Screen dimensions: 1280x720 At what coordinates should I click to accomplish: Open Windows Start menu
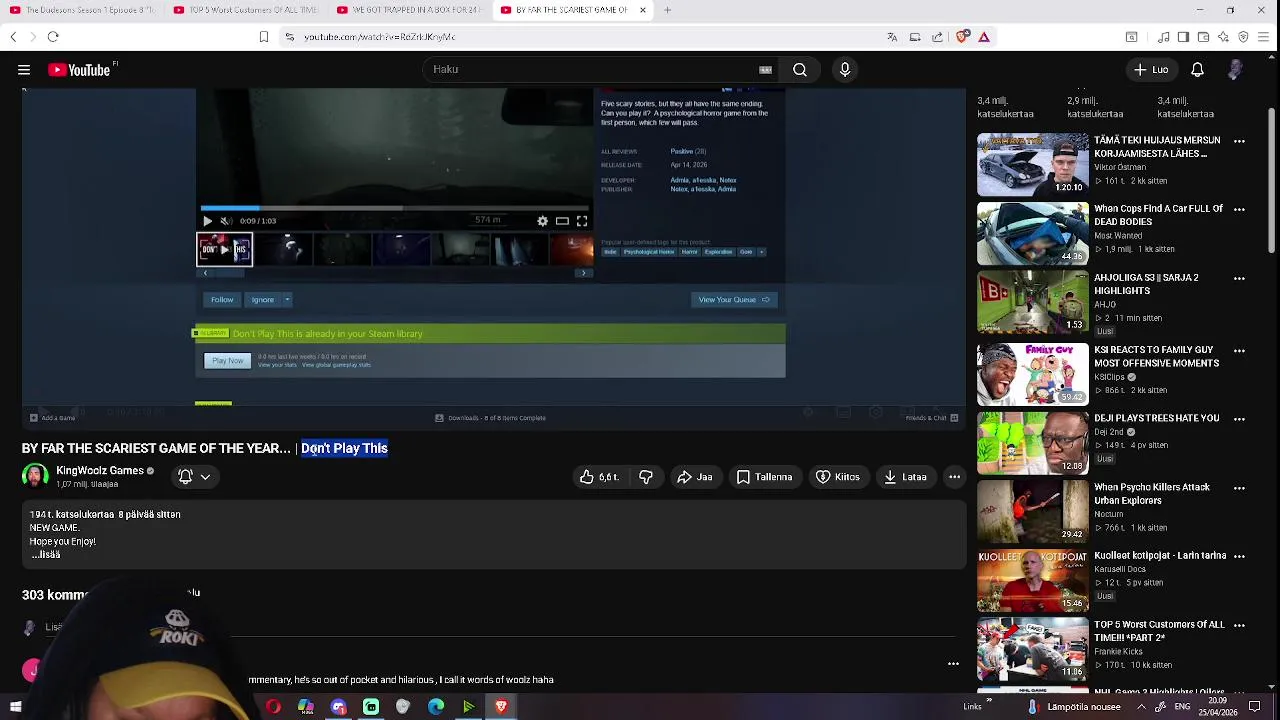15,707
